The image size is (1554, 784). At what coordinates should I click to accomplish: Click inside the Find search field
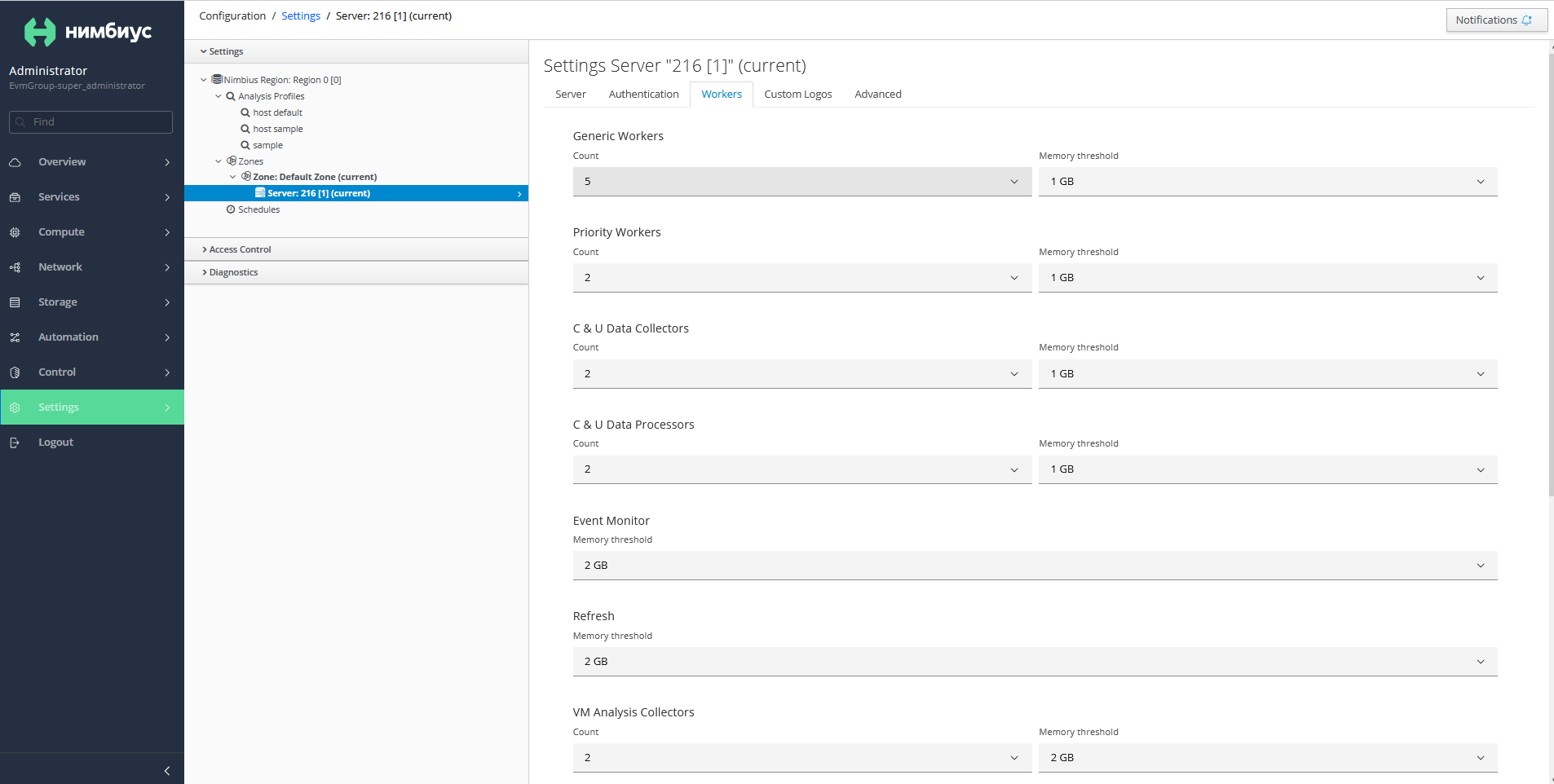tap(91, 122)
